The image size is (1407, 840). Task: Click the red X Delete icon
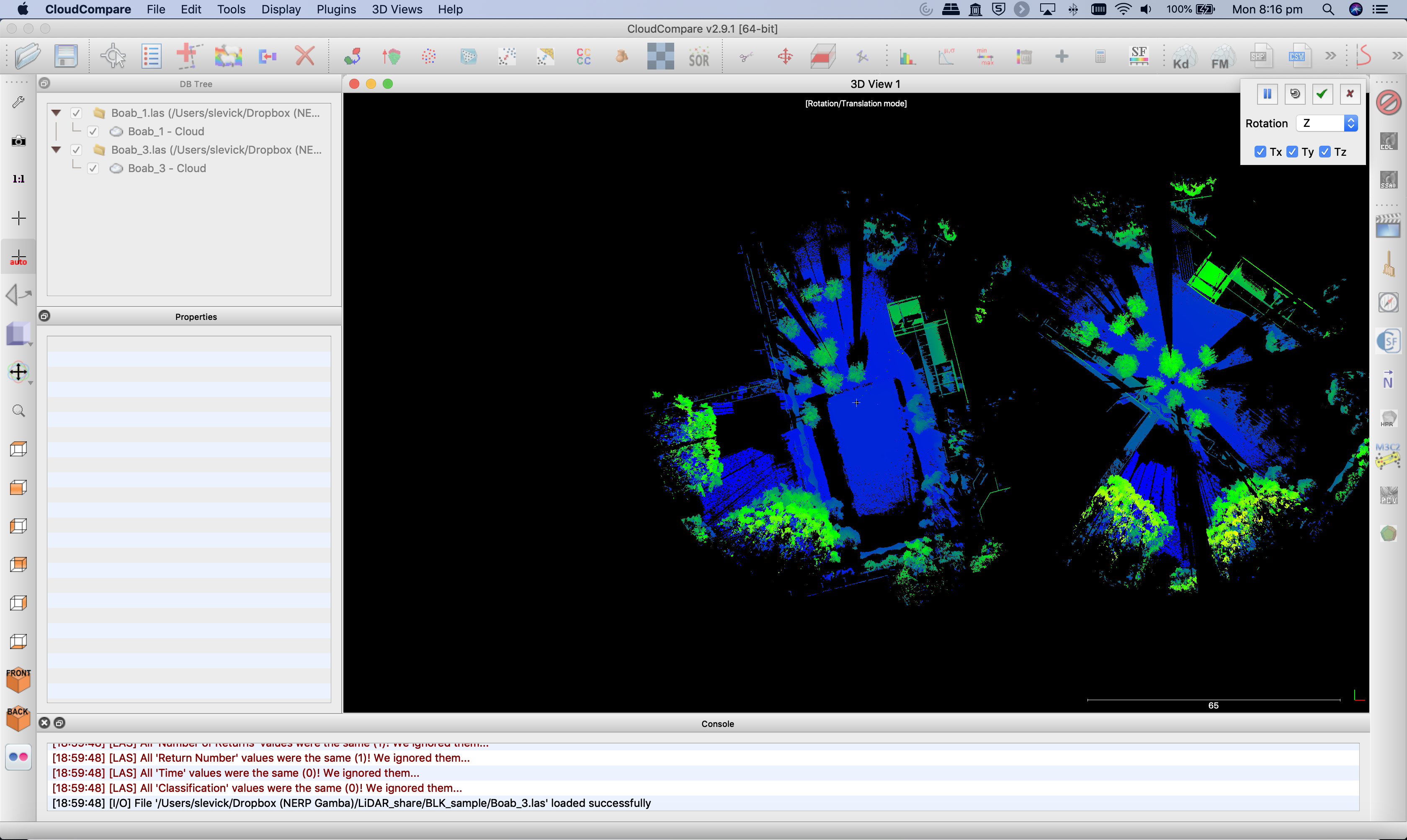click(x=304, y=56)
